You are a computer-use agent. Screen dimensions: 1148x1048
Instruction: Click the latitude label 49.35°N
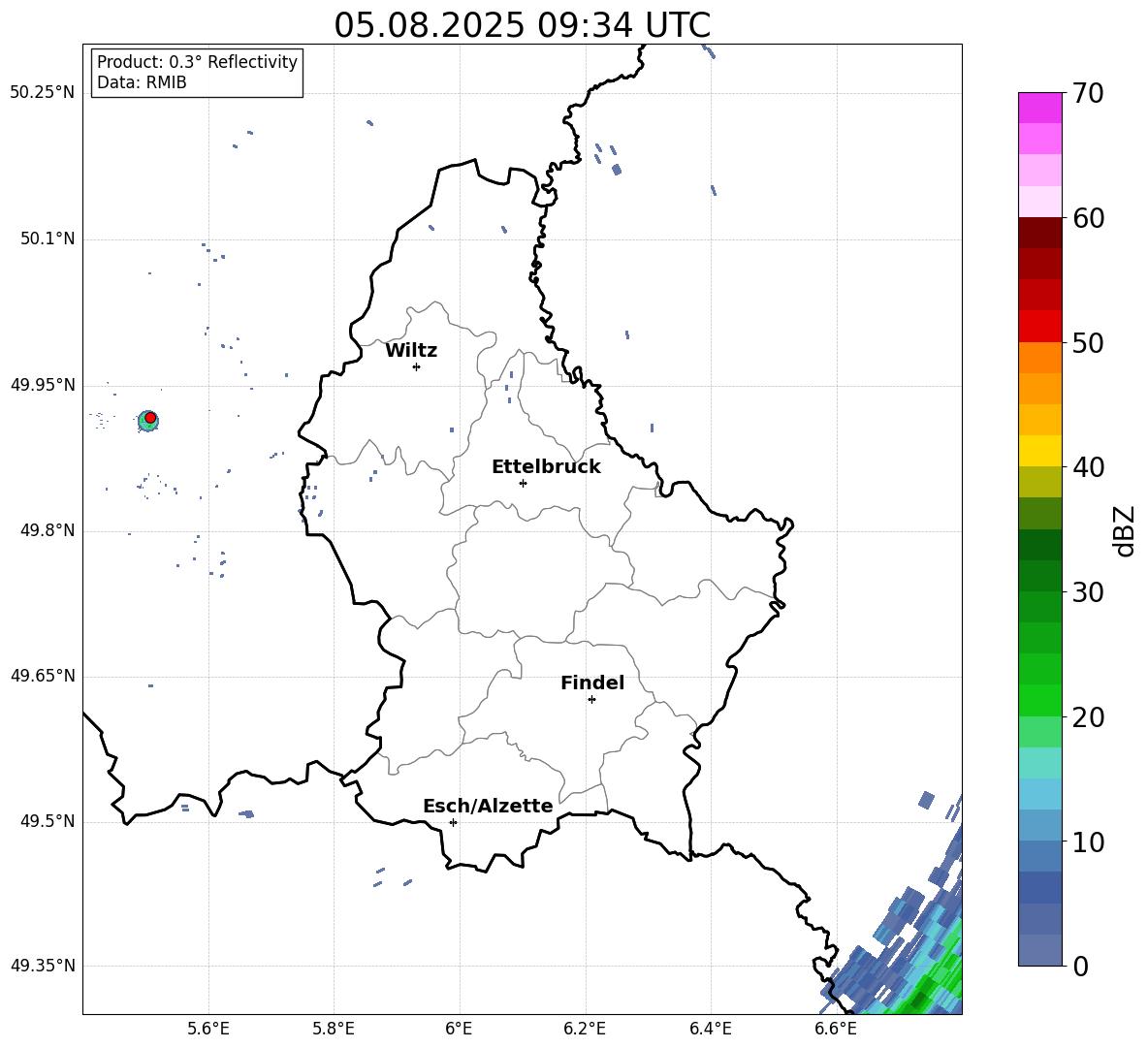click(43, 966)
